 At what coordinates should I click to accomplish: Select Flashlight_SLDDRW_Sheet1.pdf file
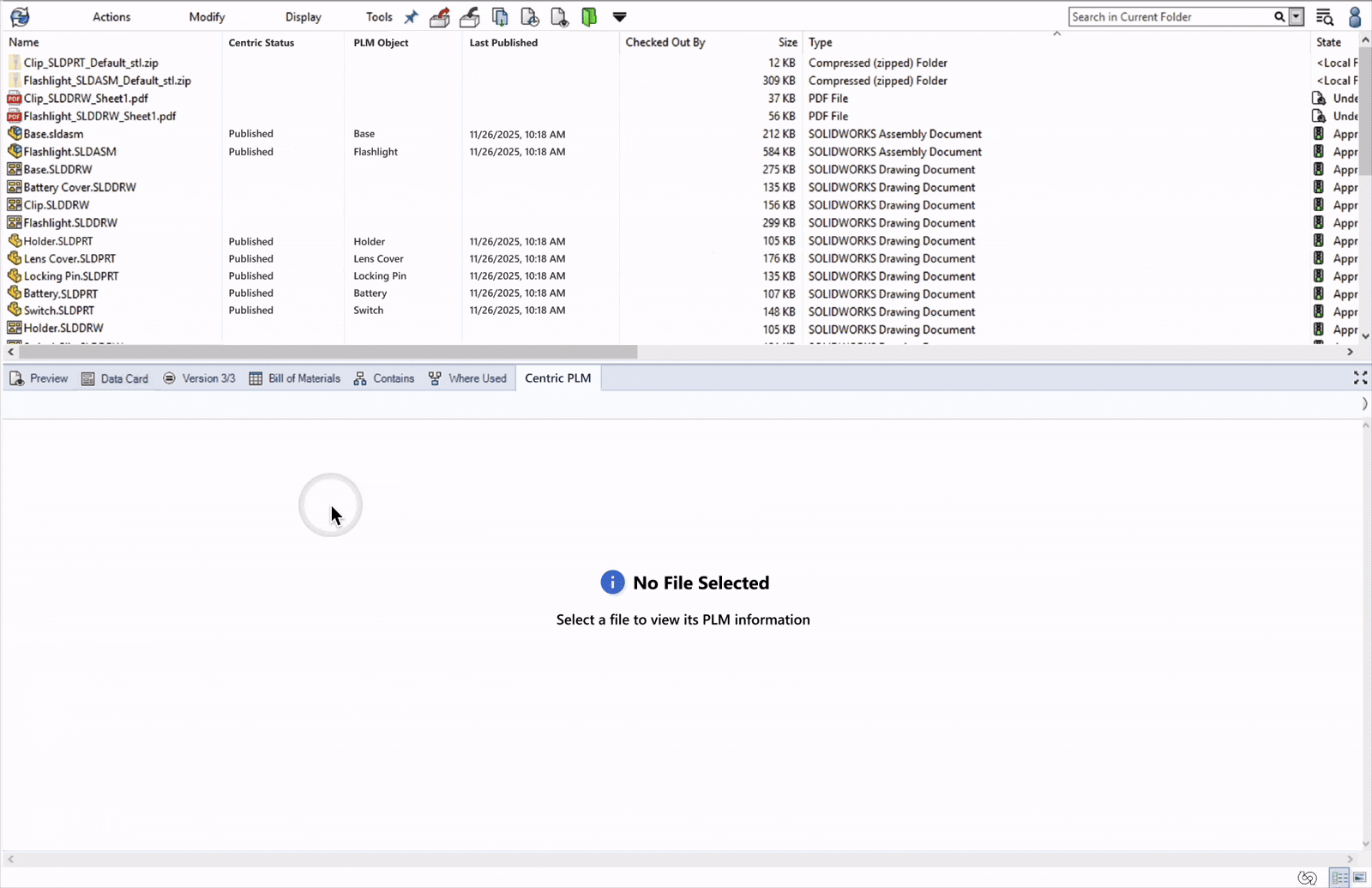tap(99, 116)
